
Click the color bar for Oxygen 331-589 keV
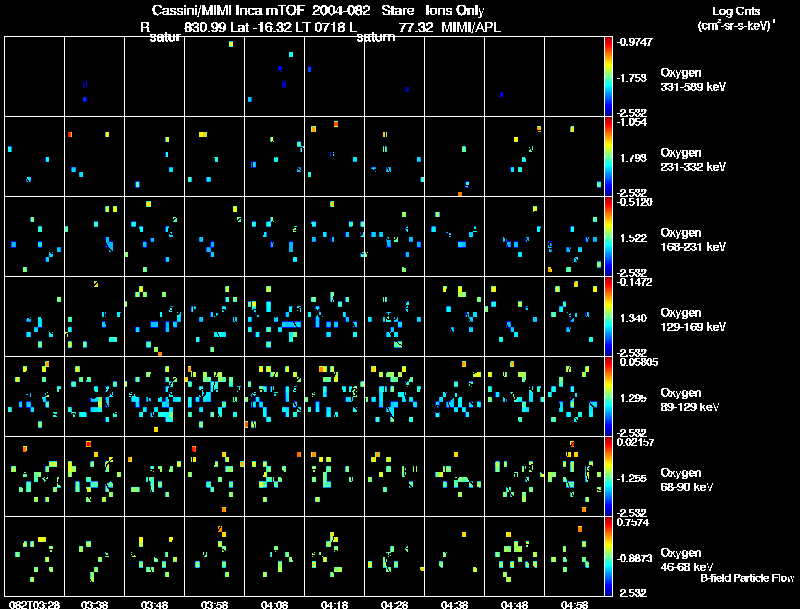click(x=608, y=76)
